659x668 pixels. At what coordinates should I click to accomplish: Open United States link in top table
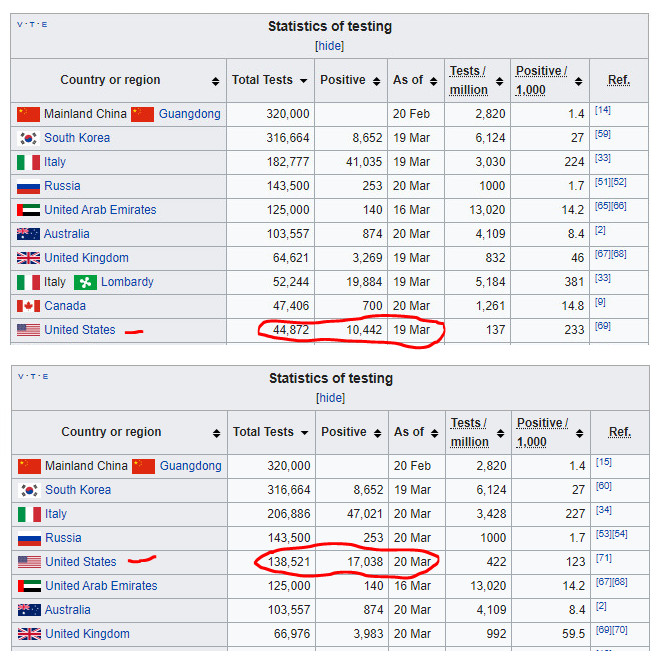[x=80, y=330]
